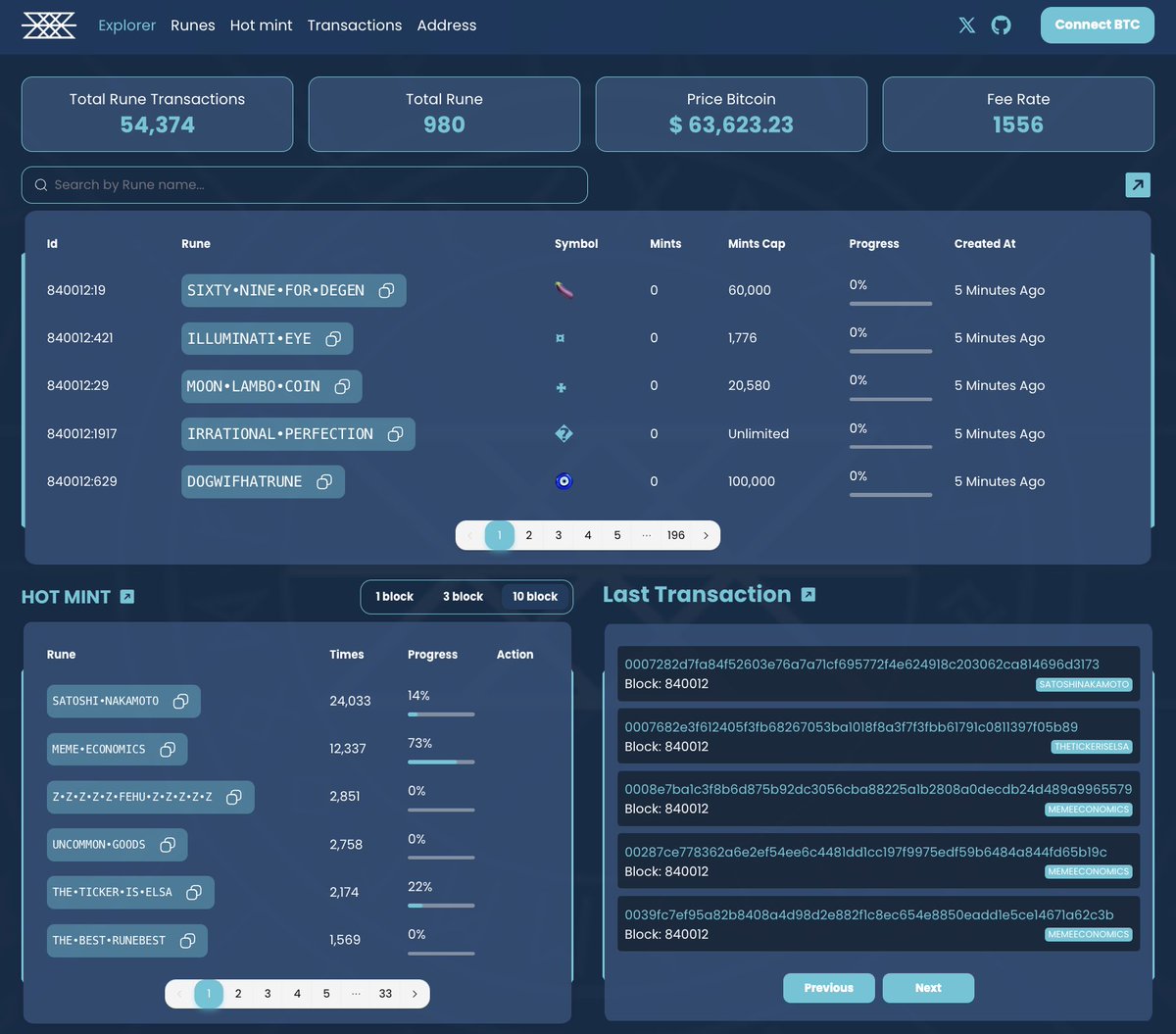1176x1034 pixels.
Task: Open transaction hash starting 0008e7ba1c3
Action: [x=878, y=789]
